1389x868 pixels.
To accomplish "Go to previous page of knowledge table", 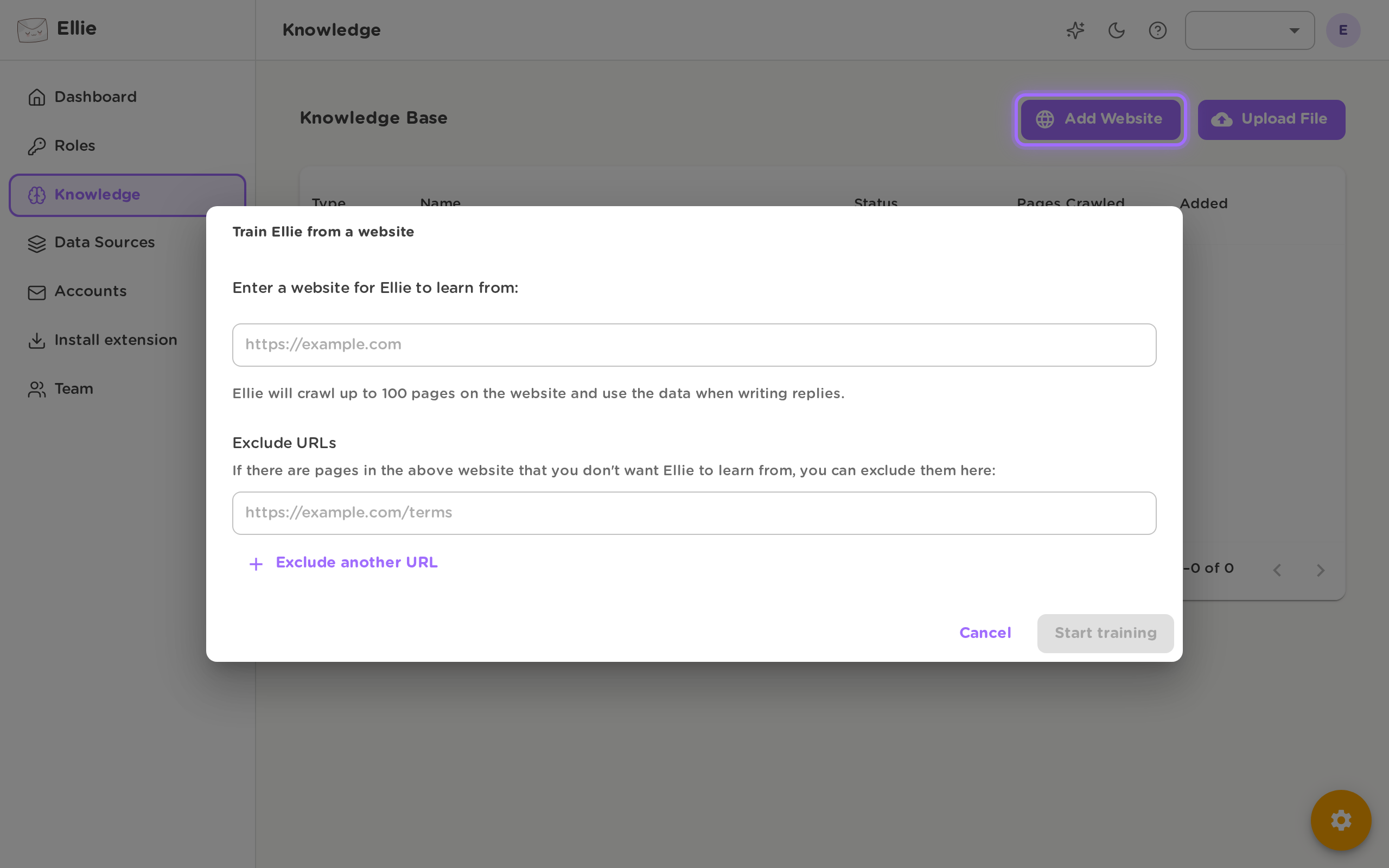I will pyautogui.click(x=1277, y=570).
